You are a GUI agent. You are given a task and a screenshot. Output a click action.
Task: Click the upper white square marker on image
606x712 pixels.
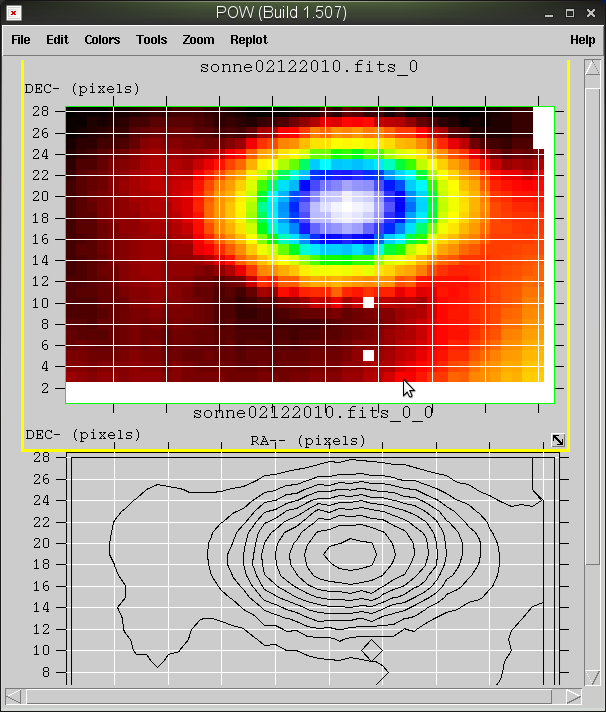tap(368, 302)
